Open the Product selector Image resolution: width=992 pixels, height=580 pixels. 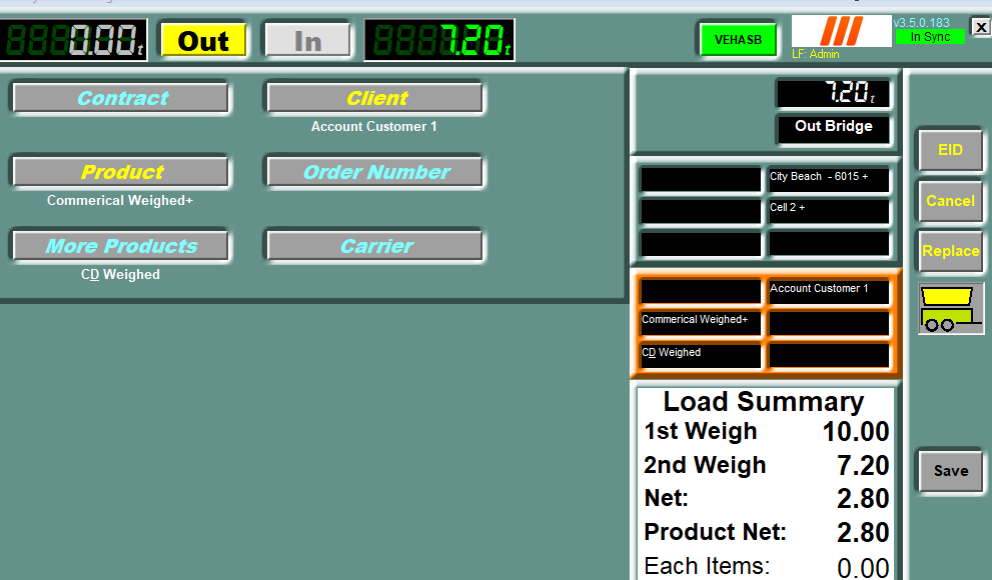pyautogui.click(x=121, y=172)
